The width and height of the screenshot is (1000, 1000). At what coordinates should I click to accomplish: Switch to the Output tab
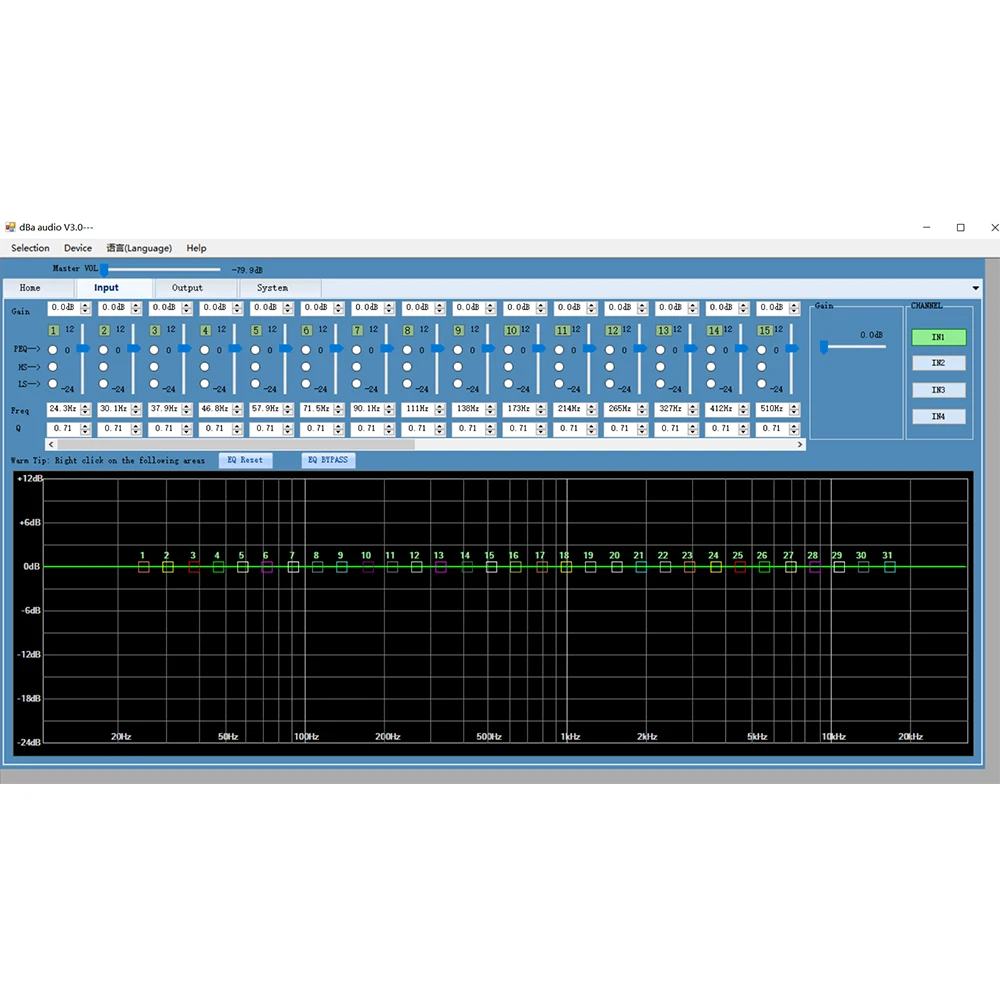click(187, 288)
